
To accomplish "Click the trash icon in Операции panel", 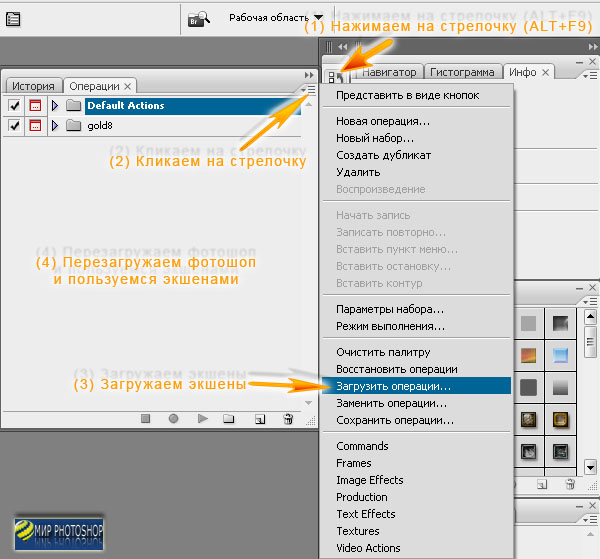I will pos(288,419).
